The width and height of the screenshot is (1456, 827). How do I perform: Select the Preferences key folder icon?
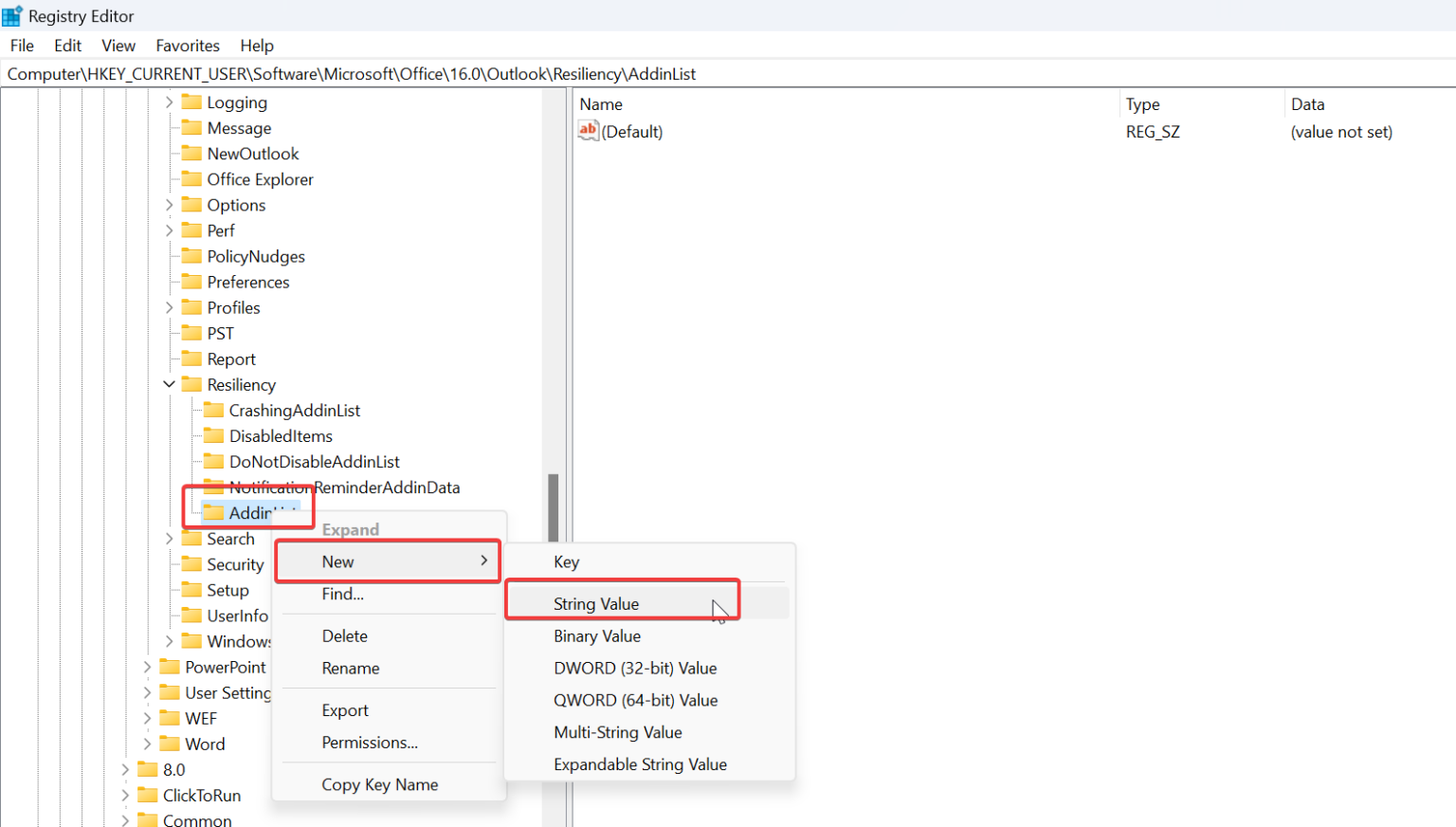pos(191,281)
